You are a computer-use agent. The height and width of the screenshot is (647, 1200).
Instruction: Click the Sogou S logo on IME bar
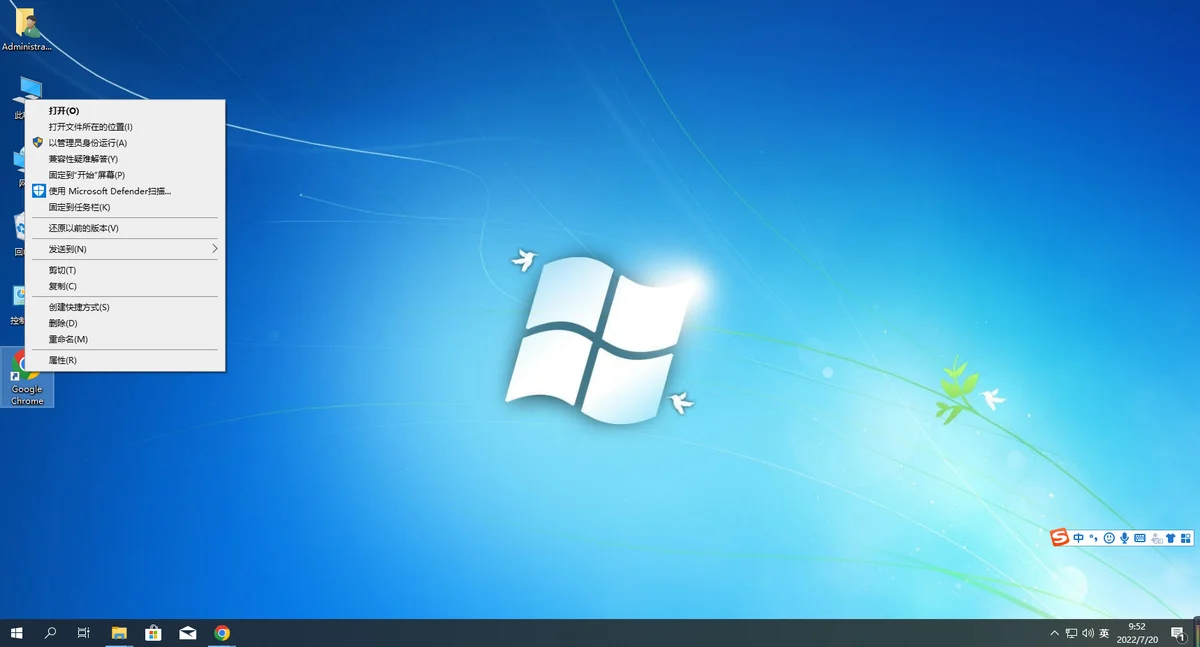[1060, 538]
